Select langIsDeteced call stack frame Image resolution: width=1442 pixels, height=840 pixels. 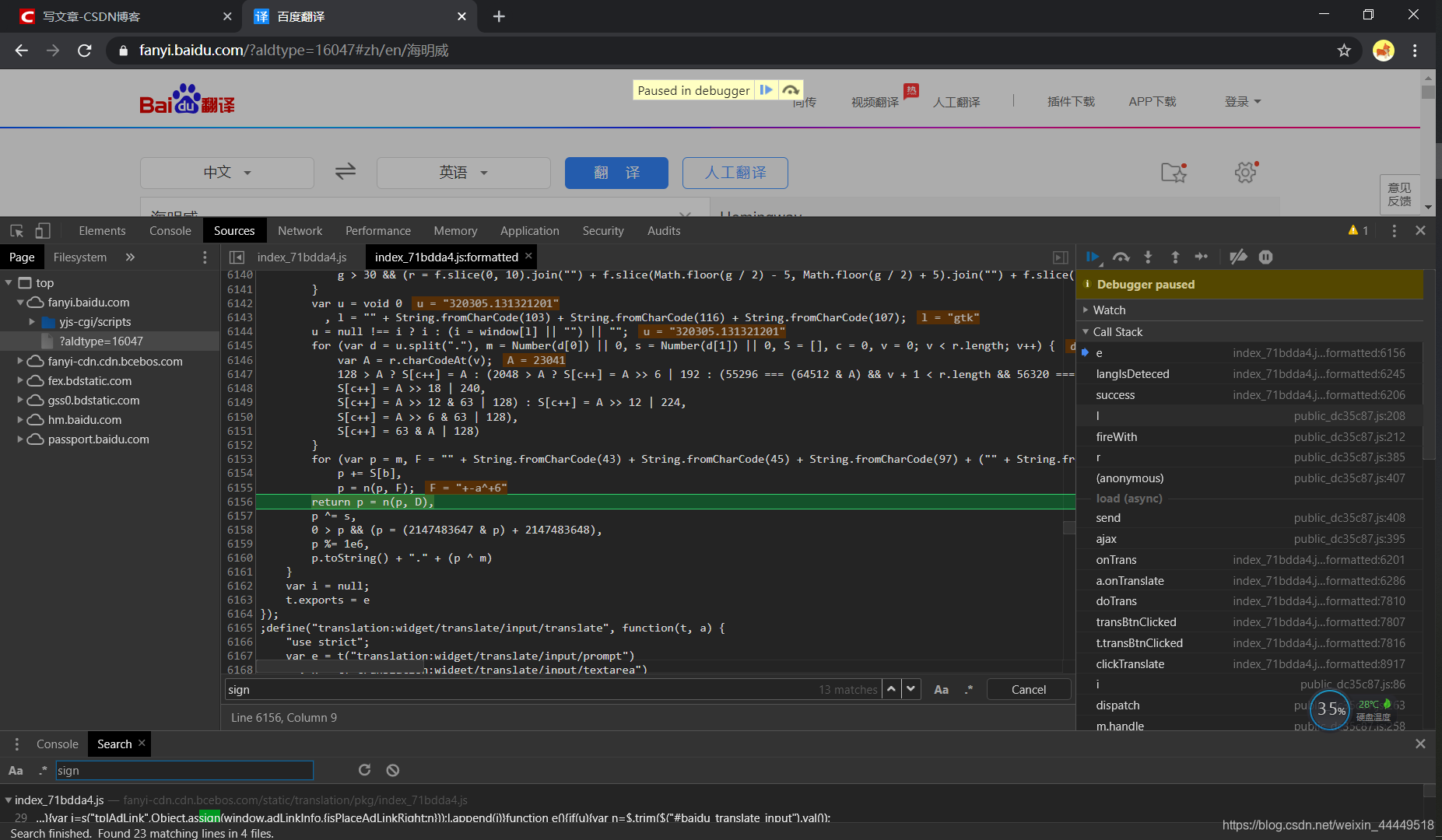coord(1250,374)
